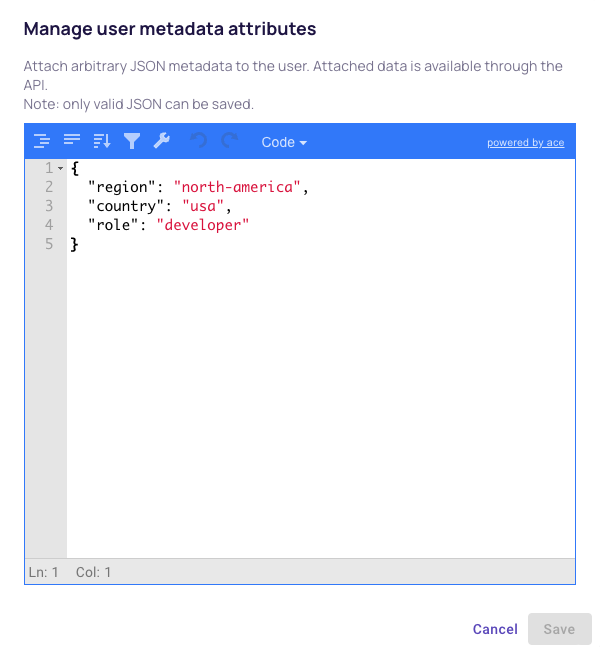The image size is (600, 653).
Task: Click the closing brace on line 5
Action: coord(75,244)
